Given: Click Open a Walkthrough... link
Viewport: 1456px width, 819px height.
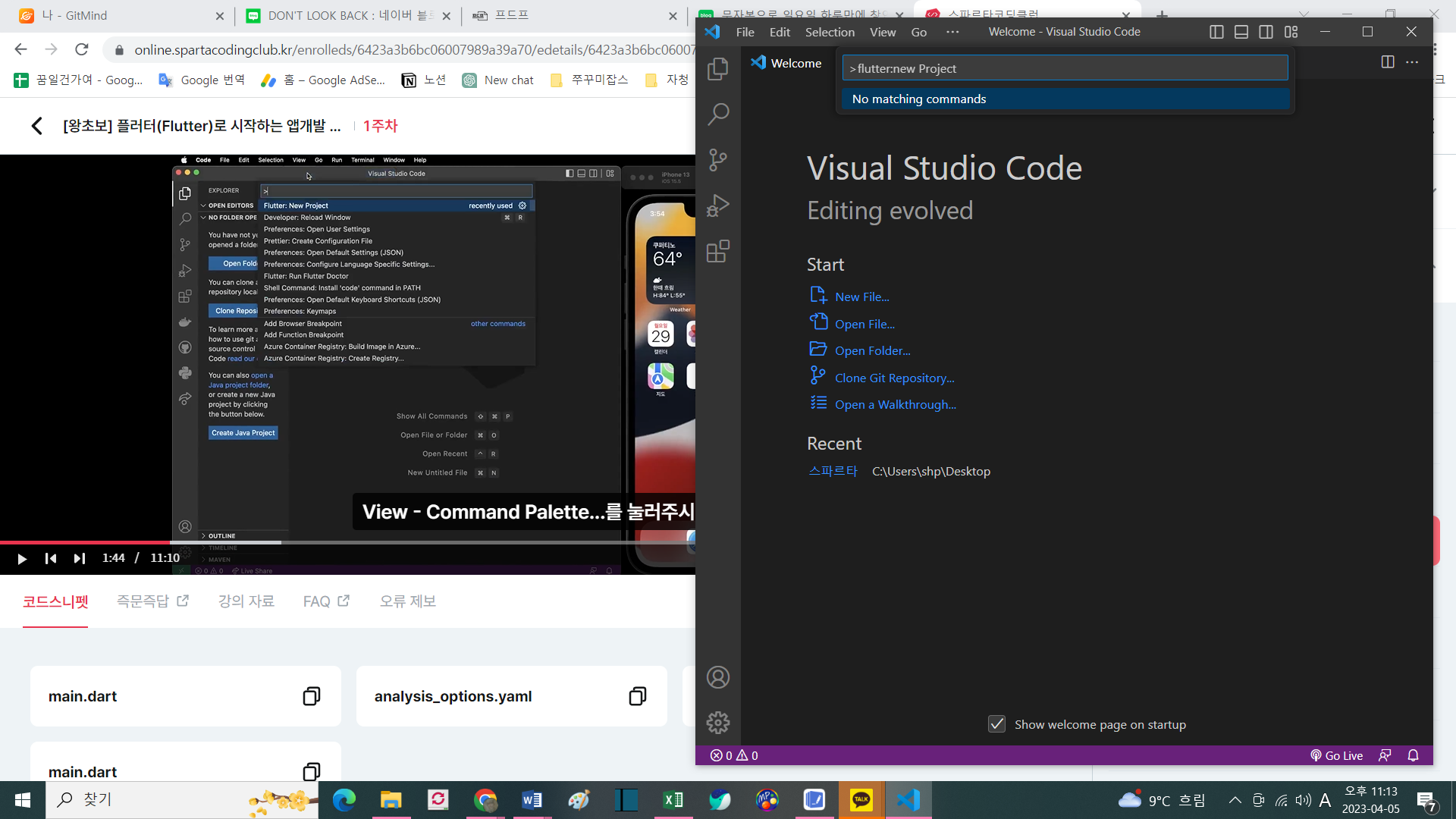Looking at the screenshot, I should [x=896, y=404].
